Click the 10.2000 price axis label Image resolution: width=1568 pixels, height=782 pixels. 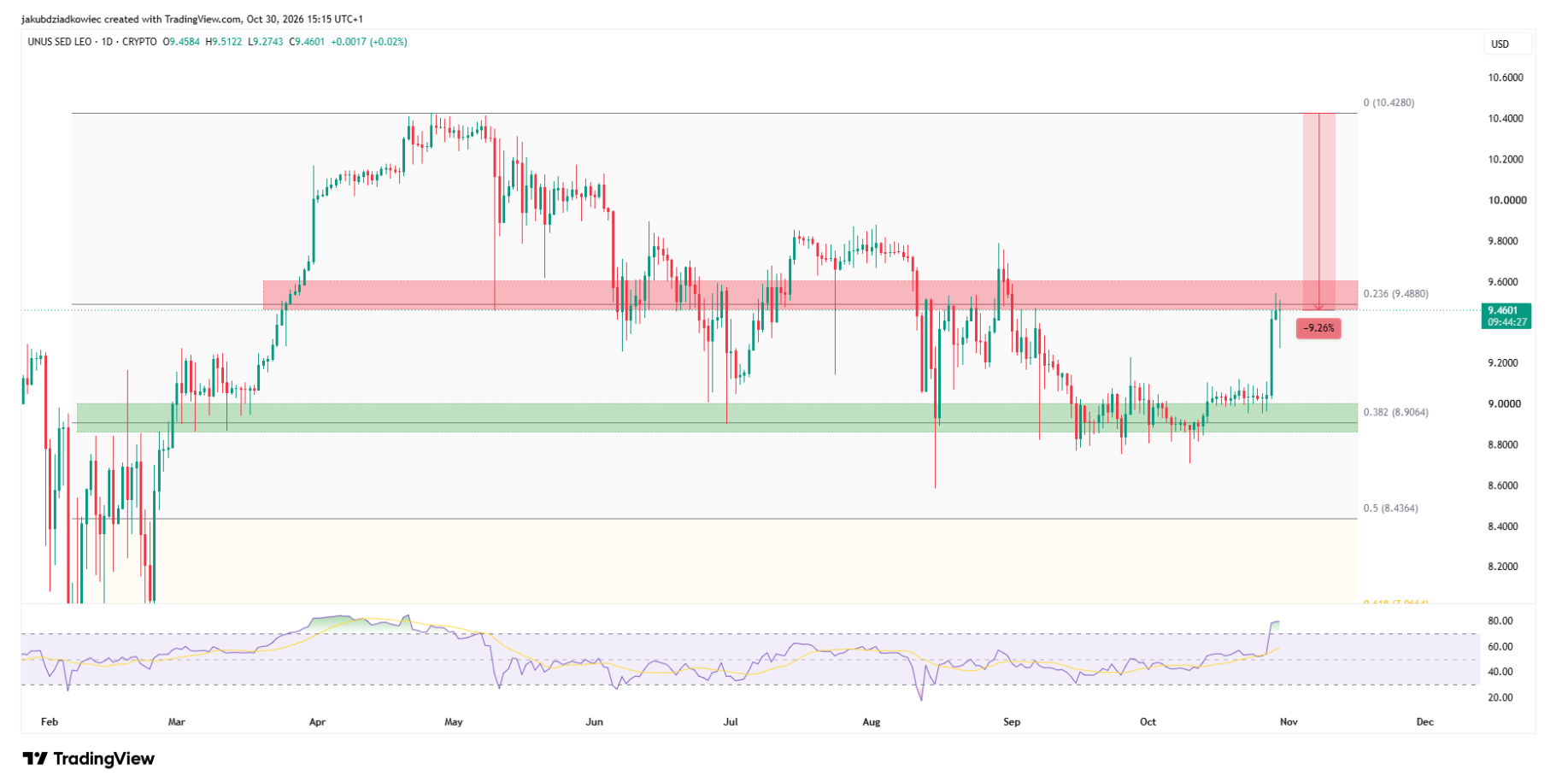(1506, 160)
